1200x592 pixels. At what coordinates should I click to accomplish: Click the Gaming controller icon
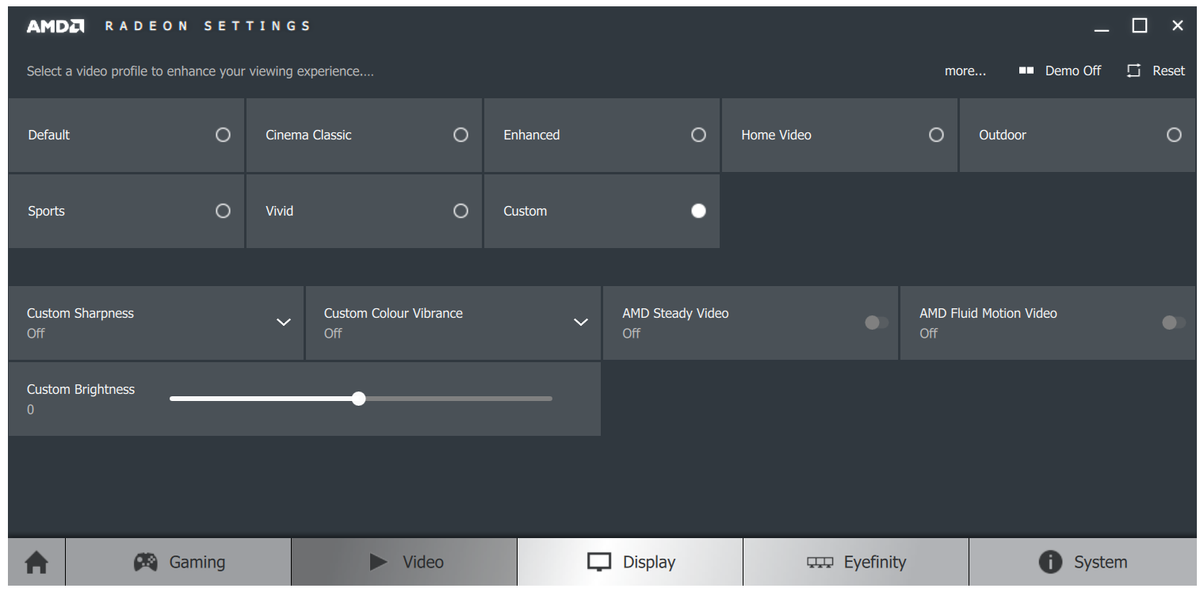click(x=146, y=562)
